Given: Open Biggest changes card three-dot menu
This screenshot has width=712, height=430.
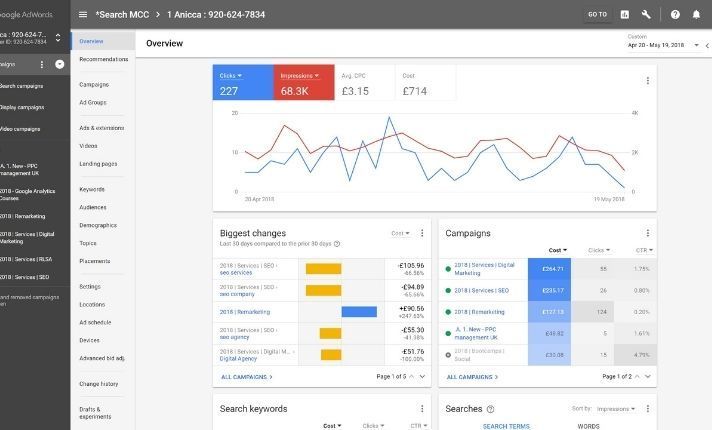Looking at the screenshot, I should pyautogui.click(x=421, y=233).
